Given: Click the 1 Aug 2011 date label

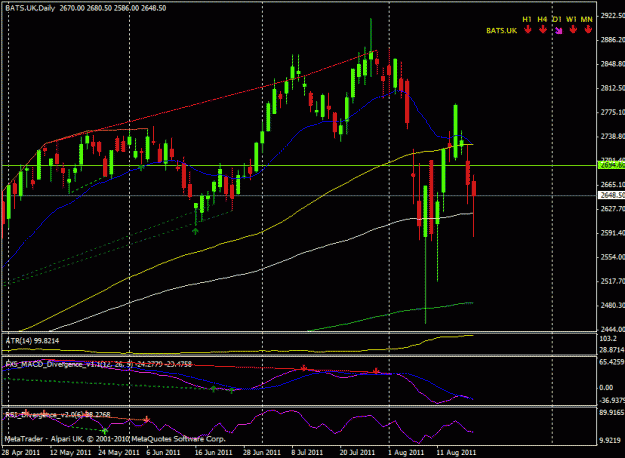Looking at the screenshot, I should (406, 452).
